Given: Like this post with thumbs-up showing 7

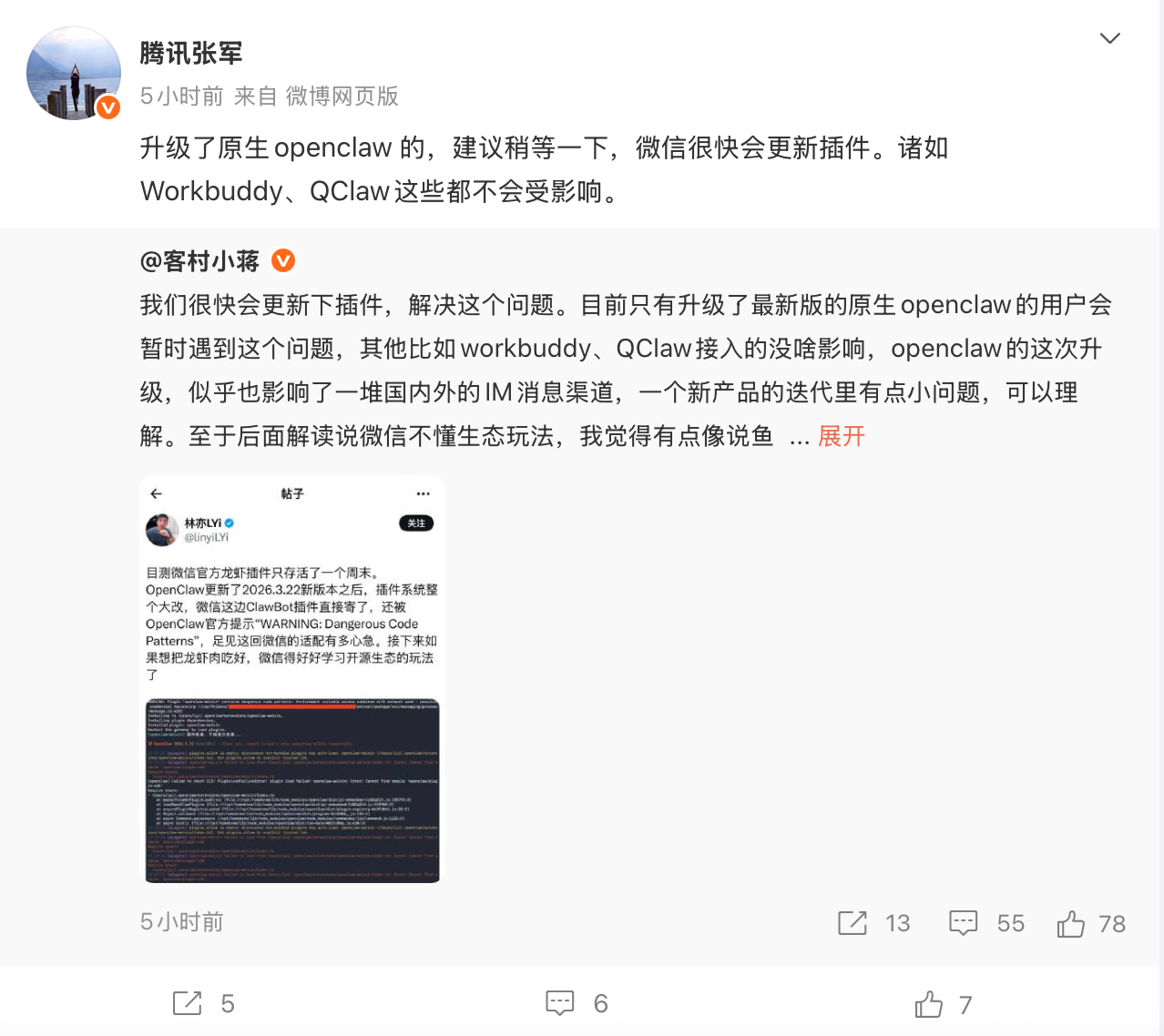Looking at the screenshot, I should click(944, 1004).
